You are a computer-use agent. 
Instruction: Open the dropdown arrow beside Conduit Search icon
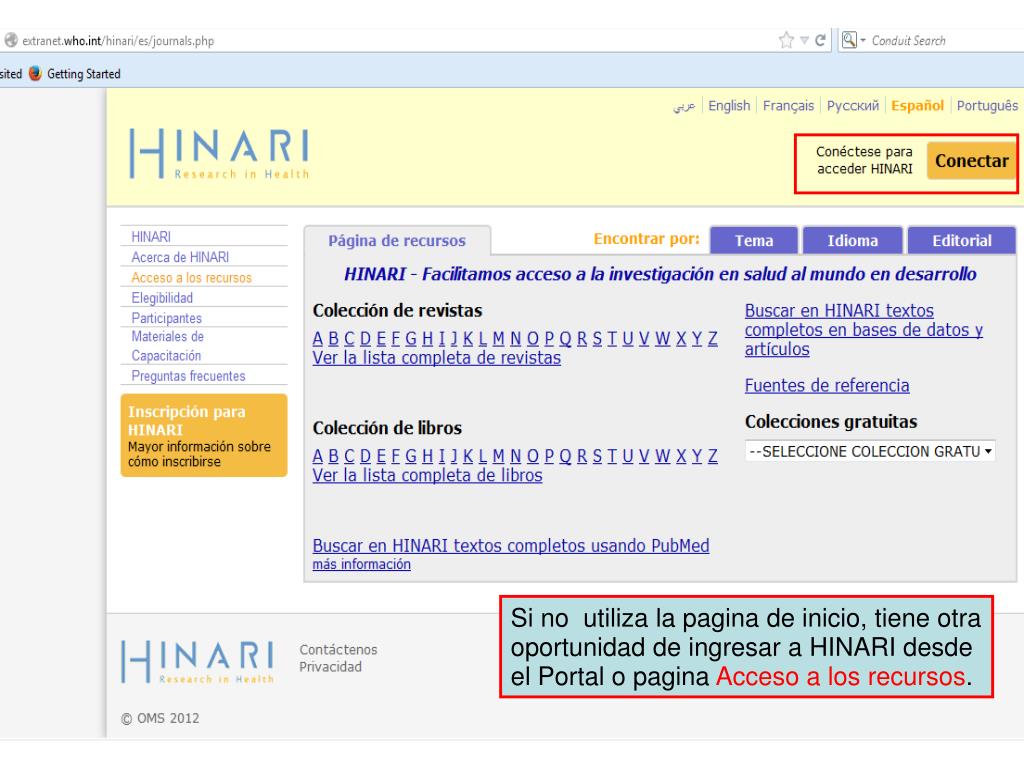863,40
